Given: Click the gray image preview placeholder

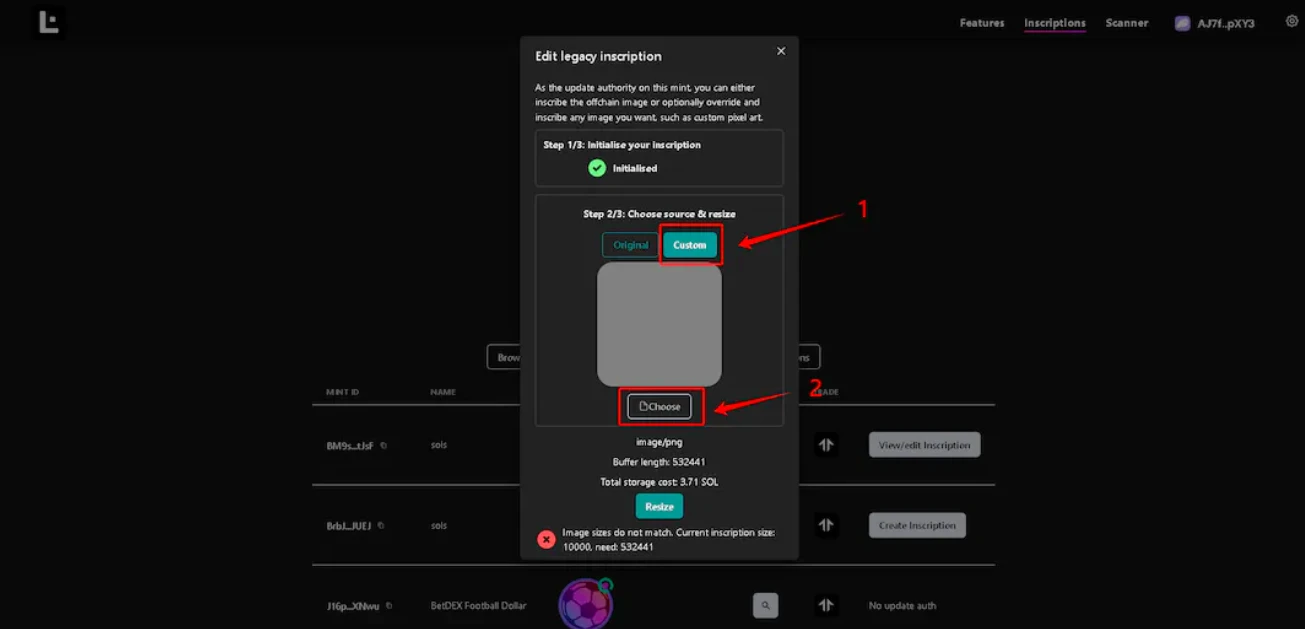Looking at the screenshot, I should tap(659, 324).
